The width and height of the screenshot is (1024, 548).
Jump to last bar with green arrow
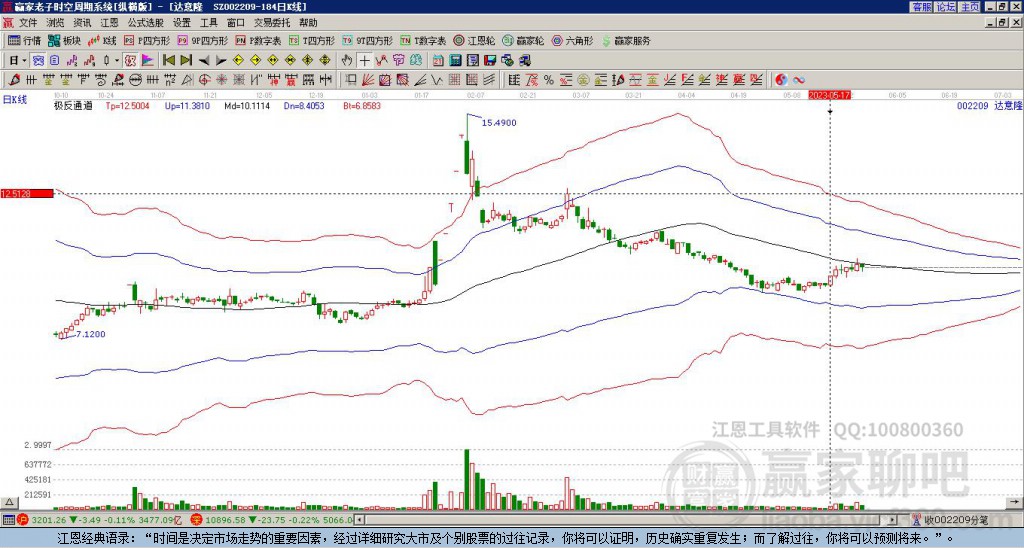[186, 60]
